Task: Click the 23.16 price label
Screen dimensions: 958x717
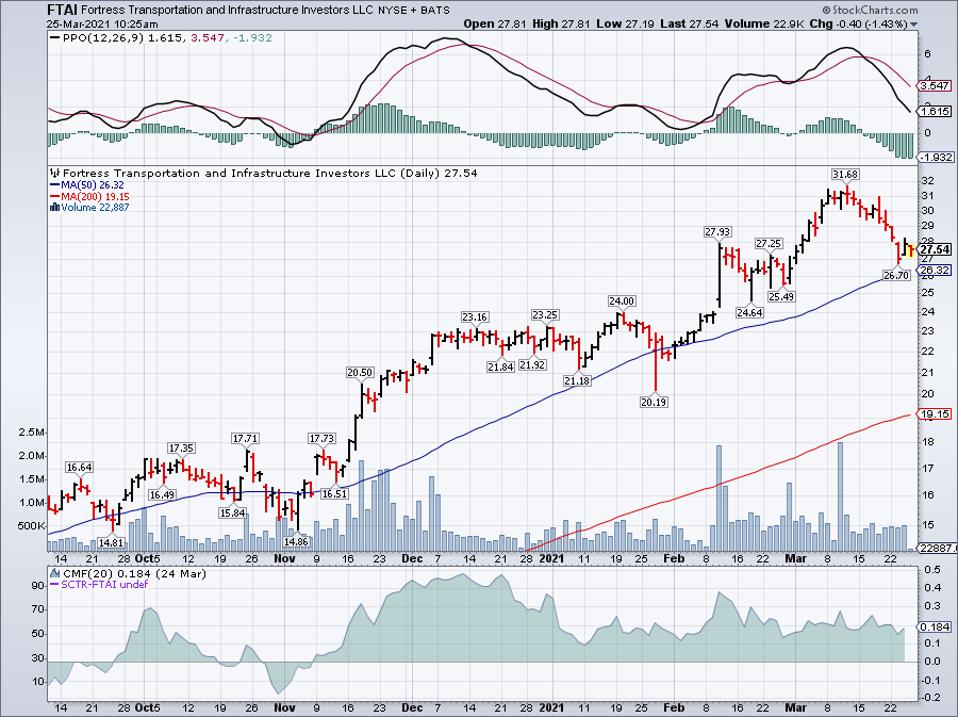Action: [x=474, y=317]
